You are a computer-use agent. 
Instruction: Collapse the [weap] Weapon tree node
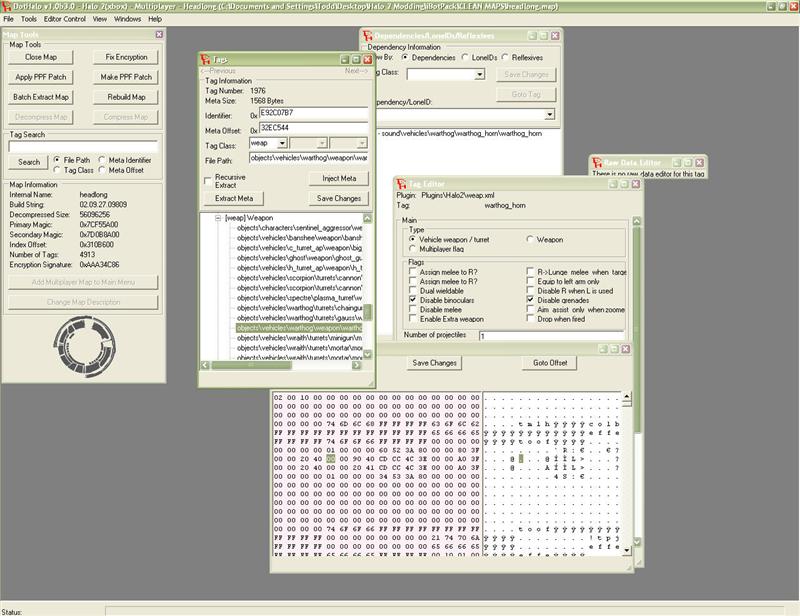click(x=218, y=218)
